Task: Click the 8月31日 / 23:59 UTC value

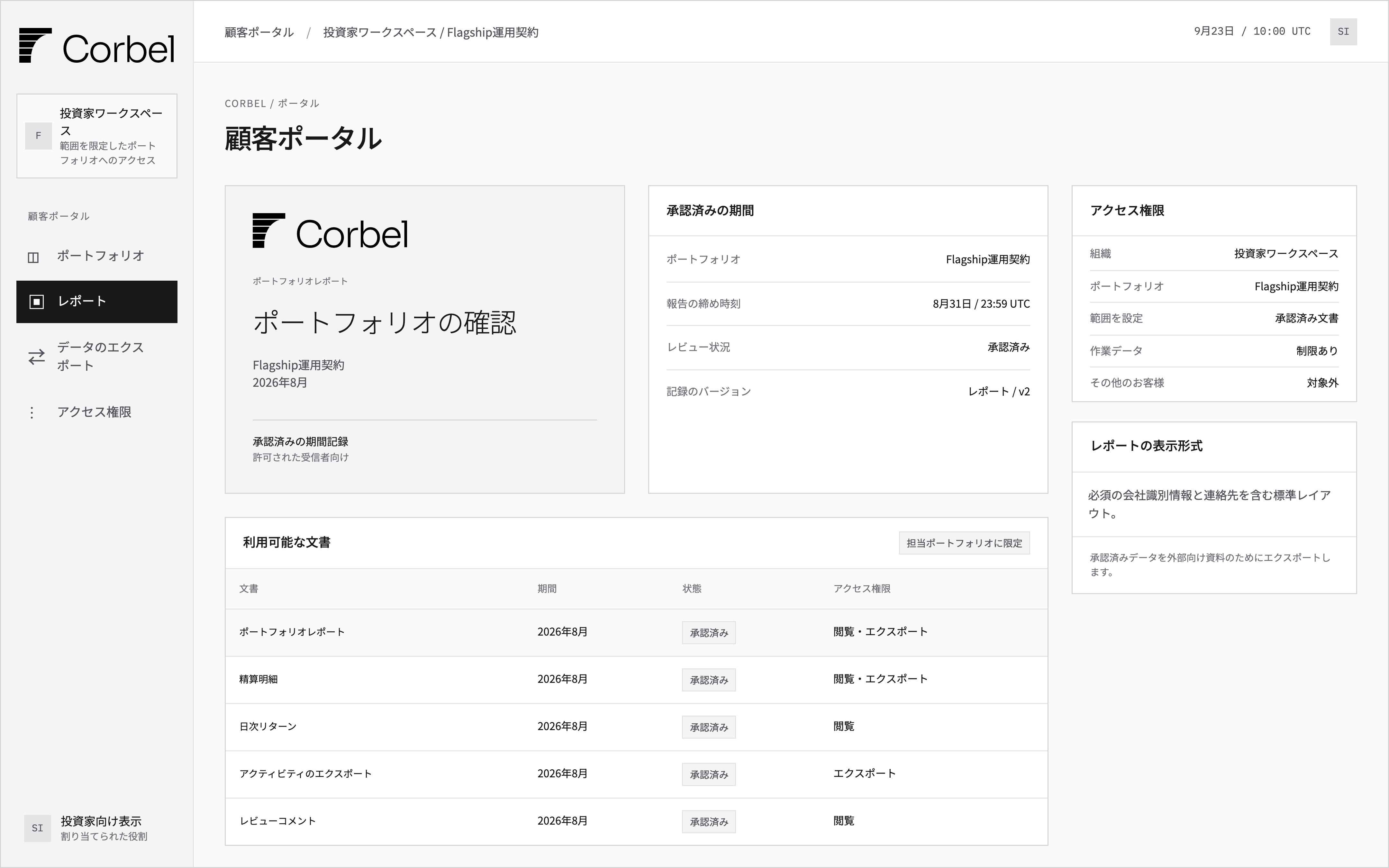Action: [x=981, y=304]
